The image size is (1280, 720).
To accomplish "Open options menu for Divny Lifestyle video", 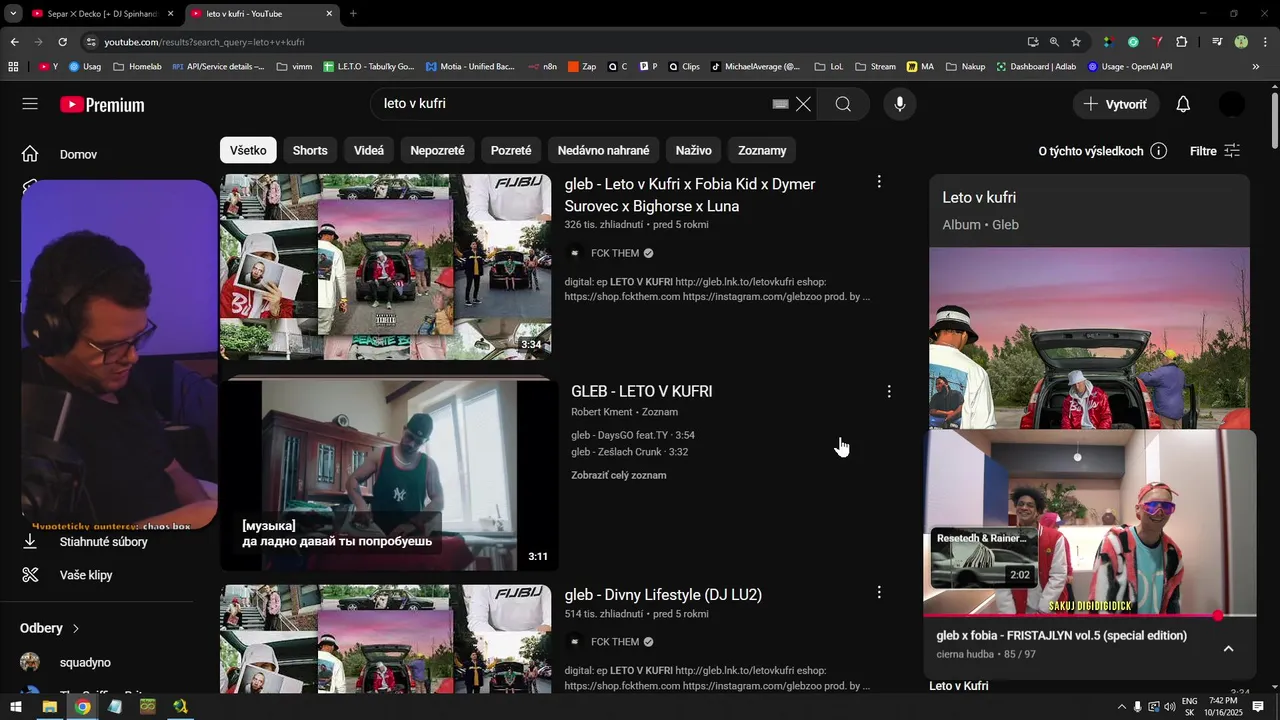I will click(x=879, y=593).
